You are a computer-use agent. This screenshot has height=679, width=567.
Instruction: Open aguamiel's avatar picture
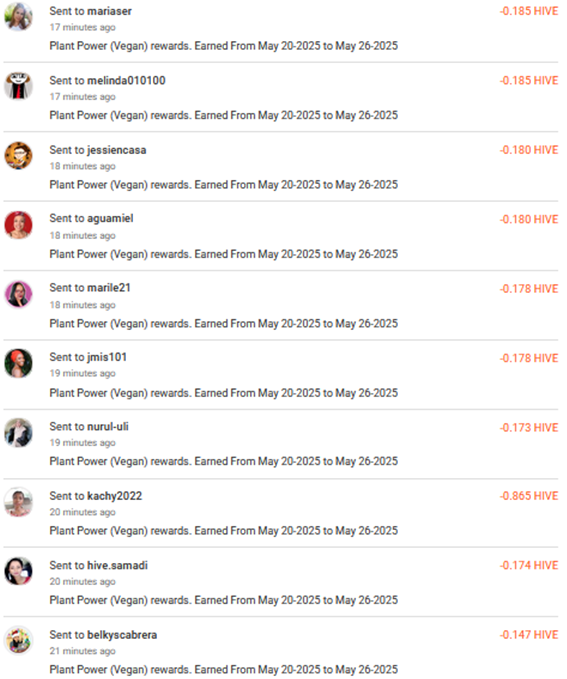point(18,225)
